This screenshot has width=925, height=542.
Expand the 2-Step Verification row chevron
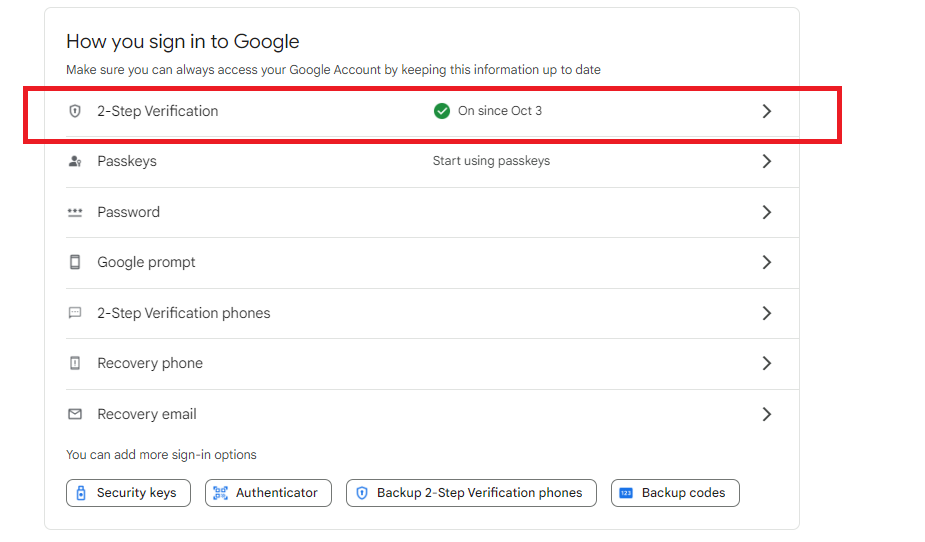point(767,111)
